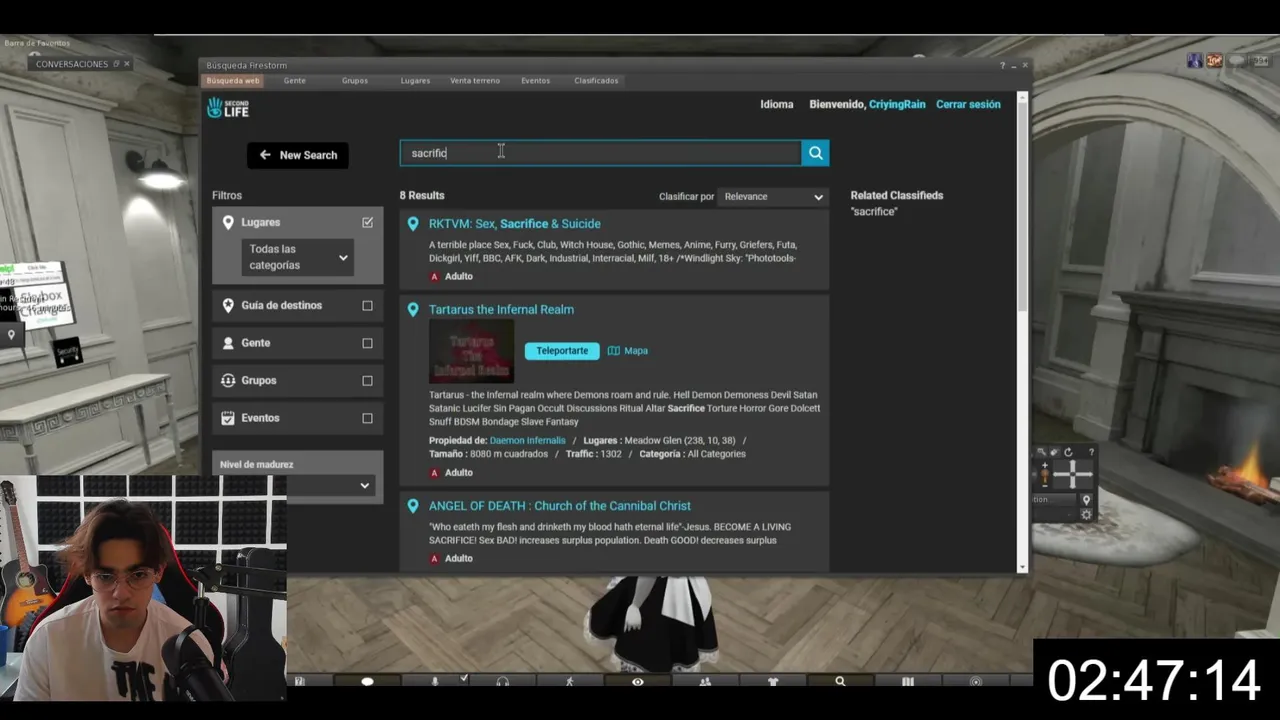Image resolution: width=1280 pixels, height=720 pixels.
Task: Open chat from bottom toolbar speech bubble
Action: pyautogui.click(x=367, y=682)
